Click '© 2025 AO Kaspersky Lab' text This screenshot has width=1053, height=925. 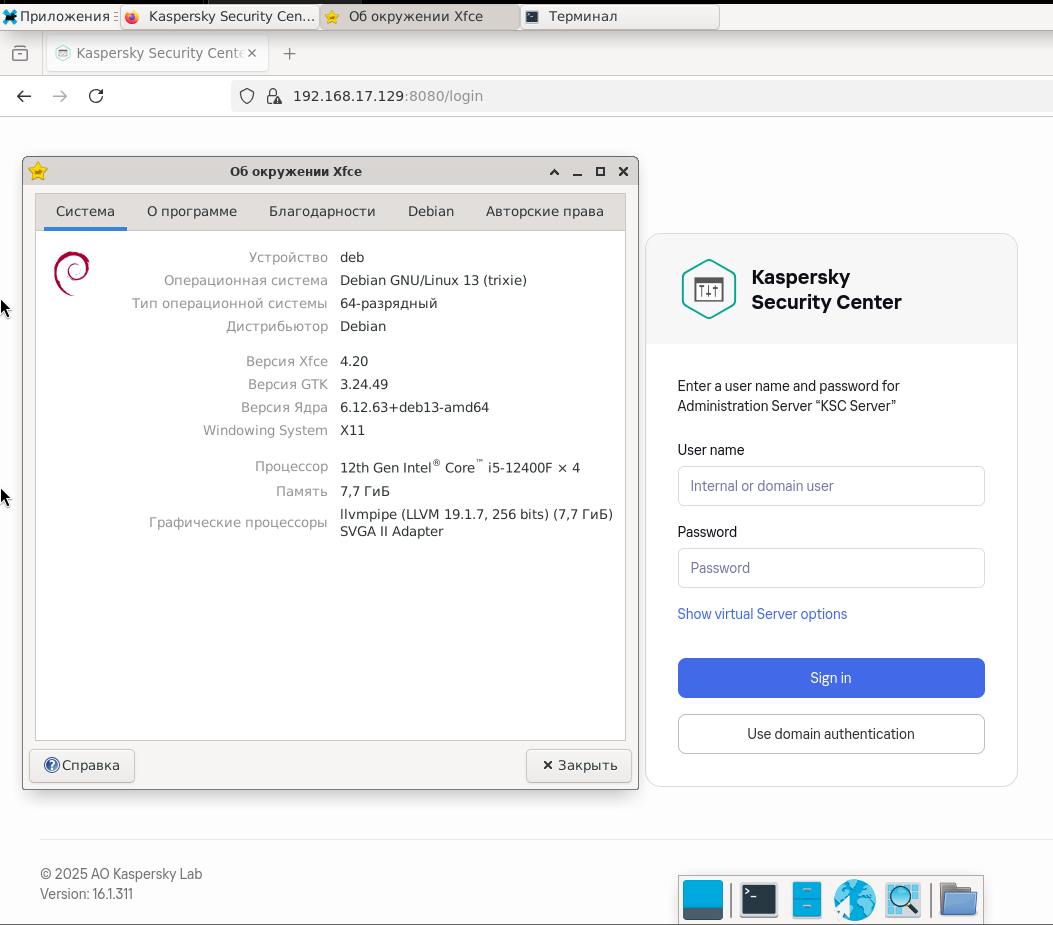[x=121, y=874]
